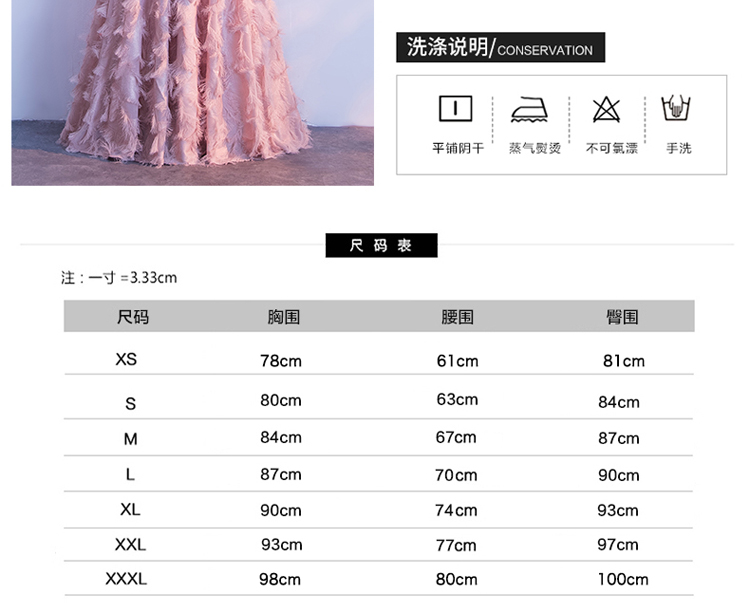Click the pink feather dress photo
The height and width of the screenshot is (616, 750).
192,92
